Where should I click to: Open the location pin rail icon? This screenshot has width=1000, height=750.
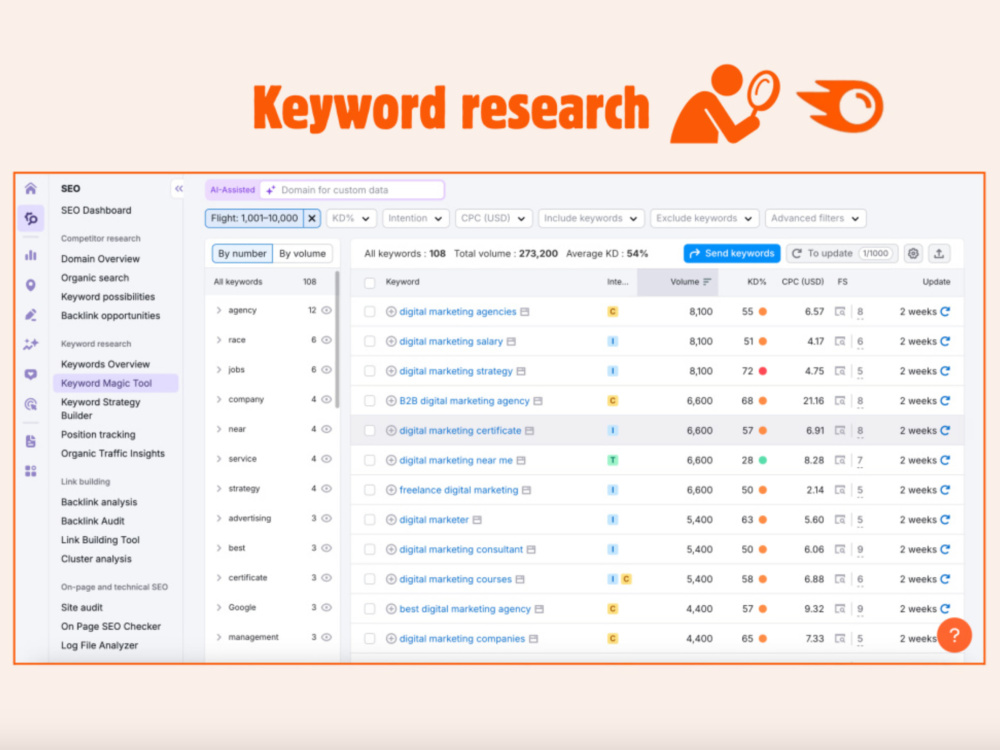coord(31,285)
